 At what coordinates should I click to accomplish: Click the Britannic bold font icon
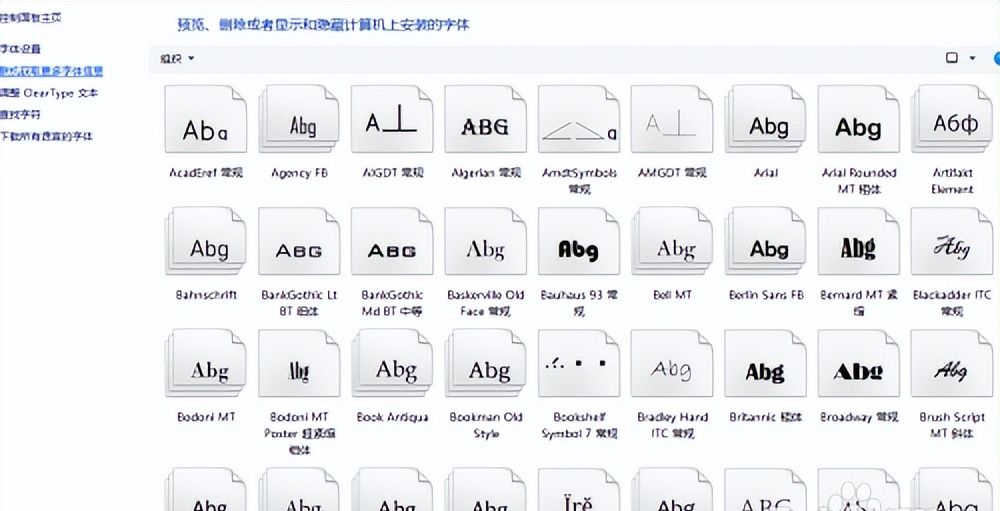click(x=765, y=363)
